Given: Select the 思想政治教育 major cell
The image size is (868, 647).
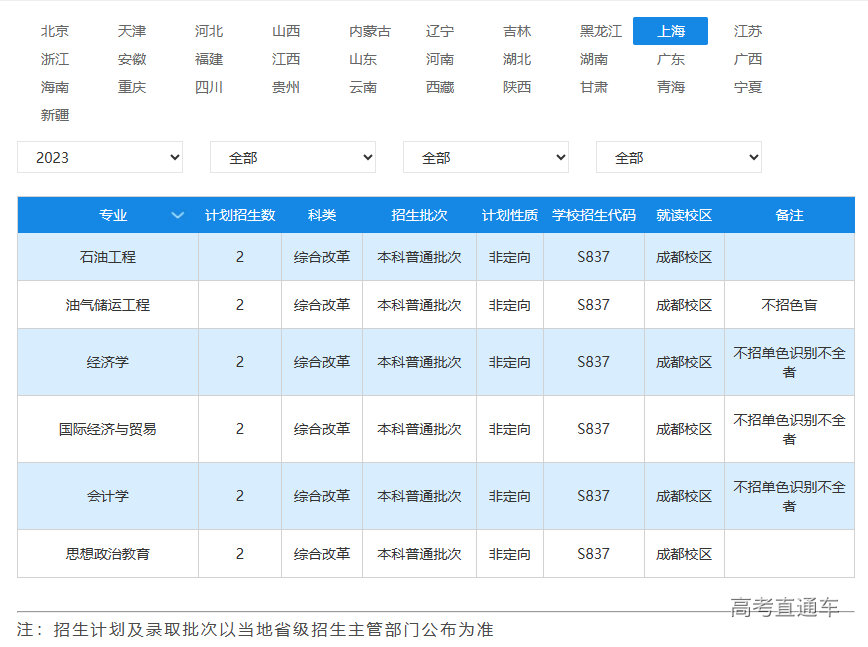Looking at the screenshot, I should click(x=108, y=553).
